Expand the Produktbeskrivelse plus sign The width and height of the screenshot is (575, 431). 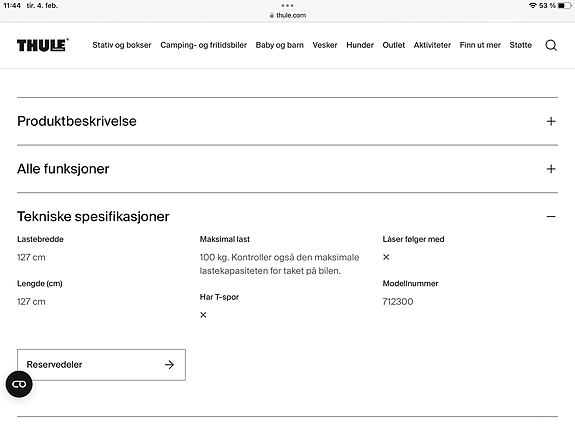point(551,121)
